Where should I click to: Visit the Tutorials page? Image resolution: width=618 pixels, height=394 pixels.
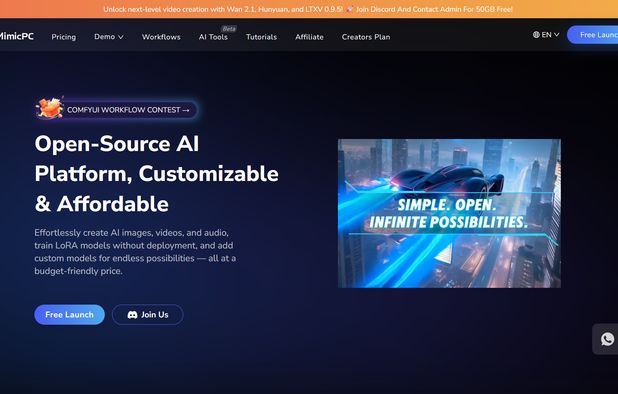point(261,37)
